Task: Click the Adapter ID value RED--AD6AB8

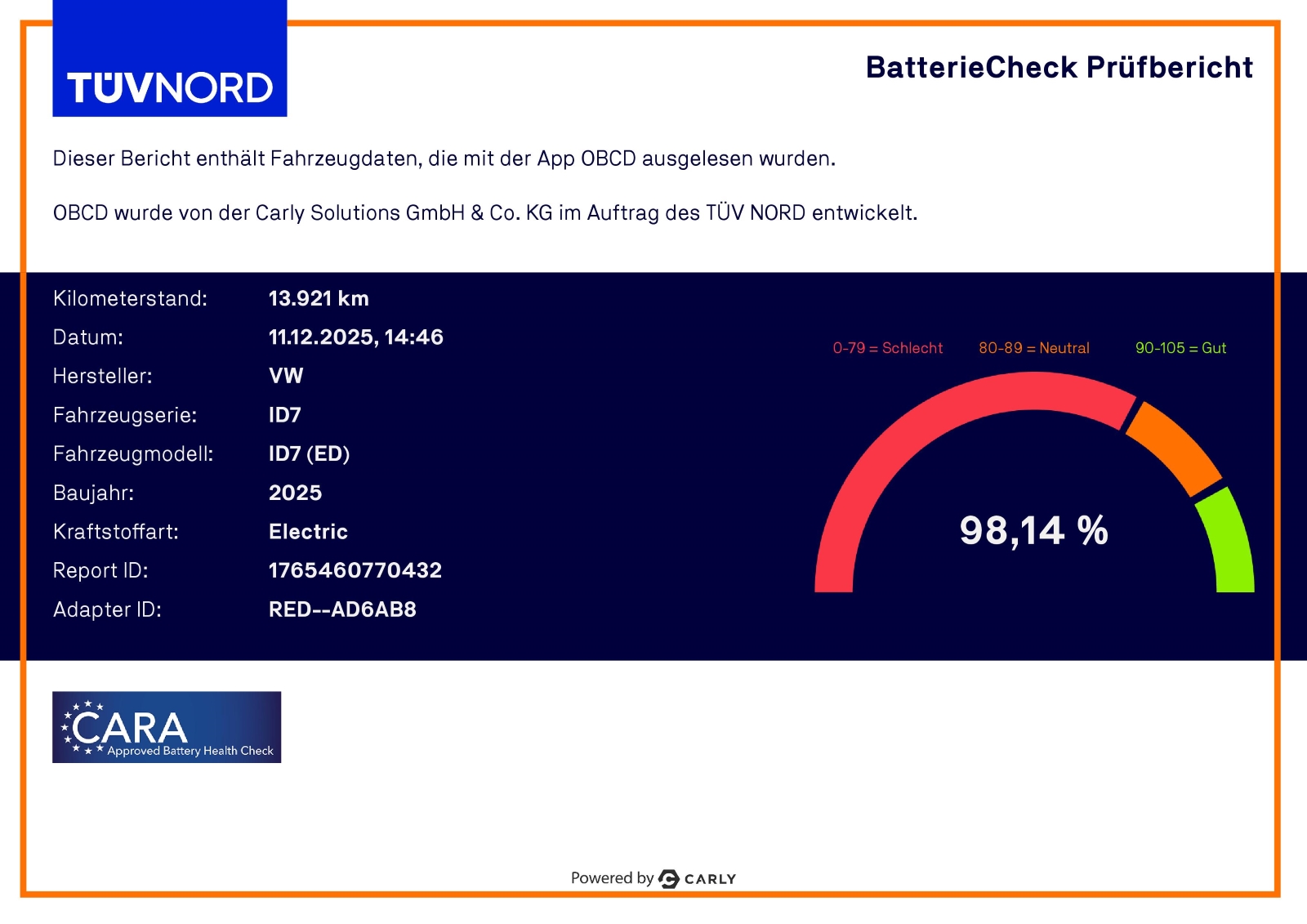Action: [x=342, y=609]
